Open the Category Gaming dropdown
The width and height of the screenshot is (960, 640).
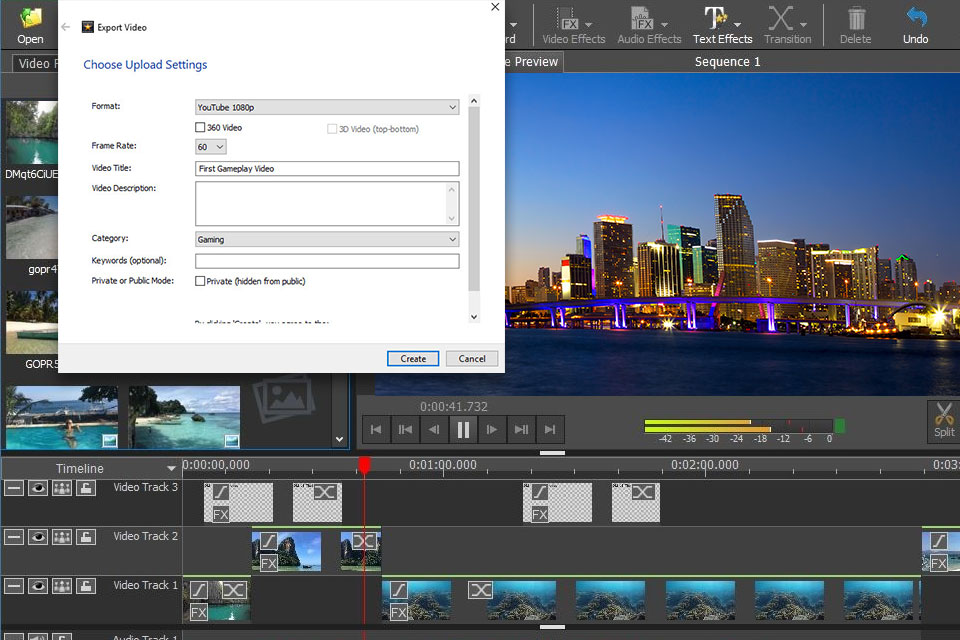point(326,240)
